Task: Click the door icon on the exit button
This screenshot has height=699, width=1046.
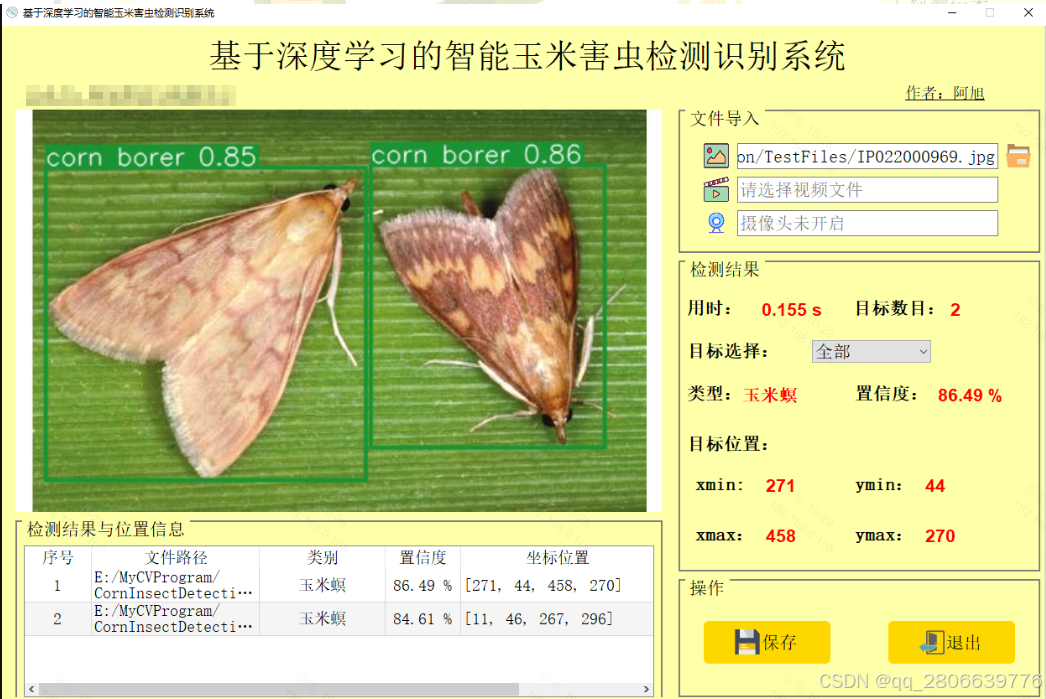Action: [934, 642]
